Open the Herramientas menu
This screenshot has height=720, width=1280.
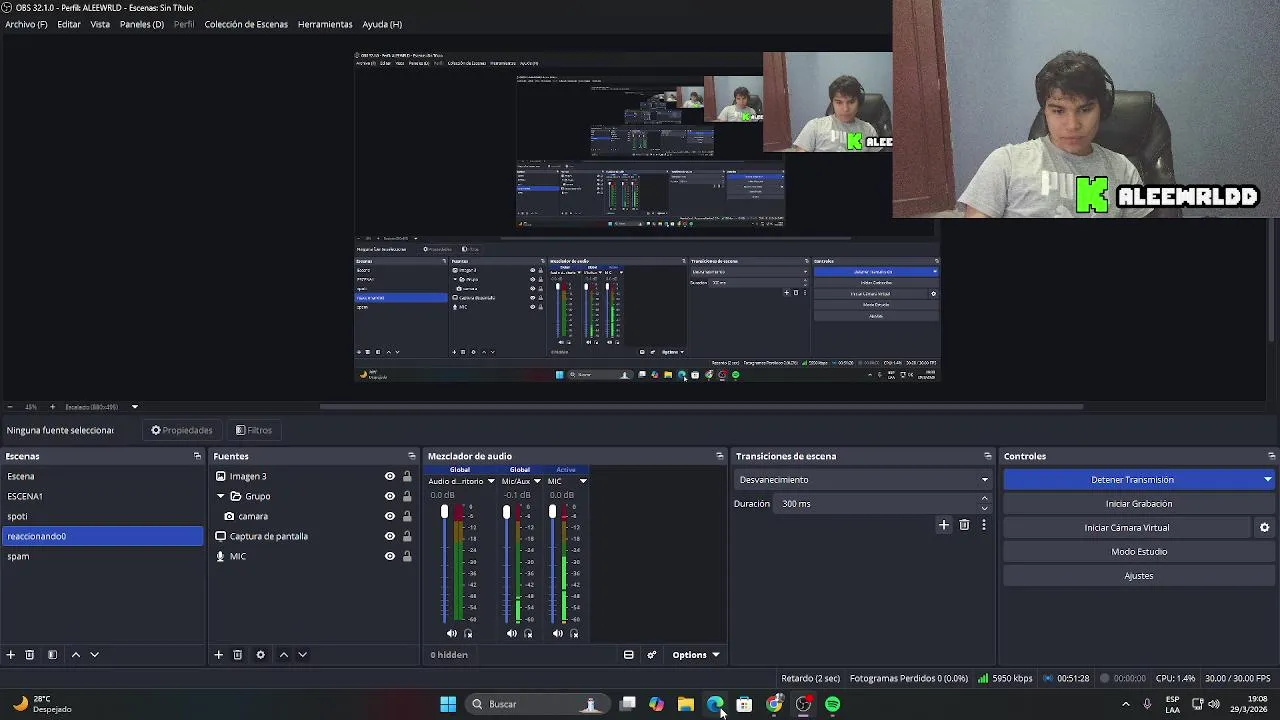point(325,24)
